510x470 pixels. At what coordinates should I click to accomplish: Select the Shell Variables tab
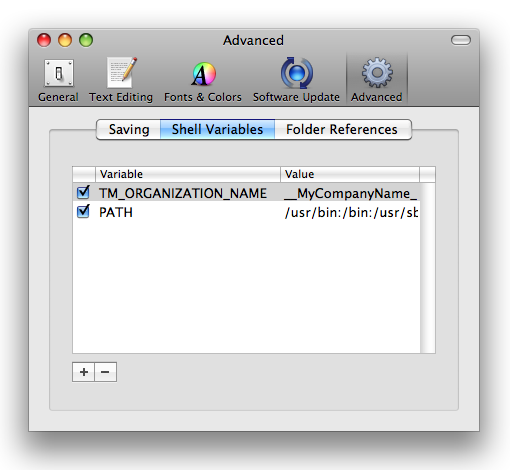pos(217,129)
